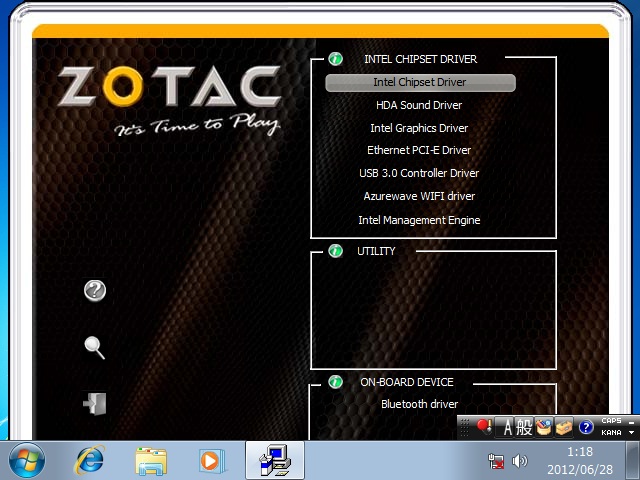Choose USB 3.0 Controller Driver

[419, 173]
